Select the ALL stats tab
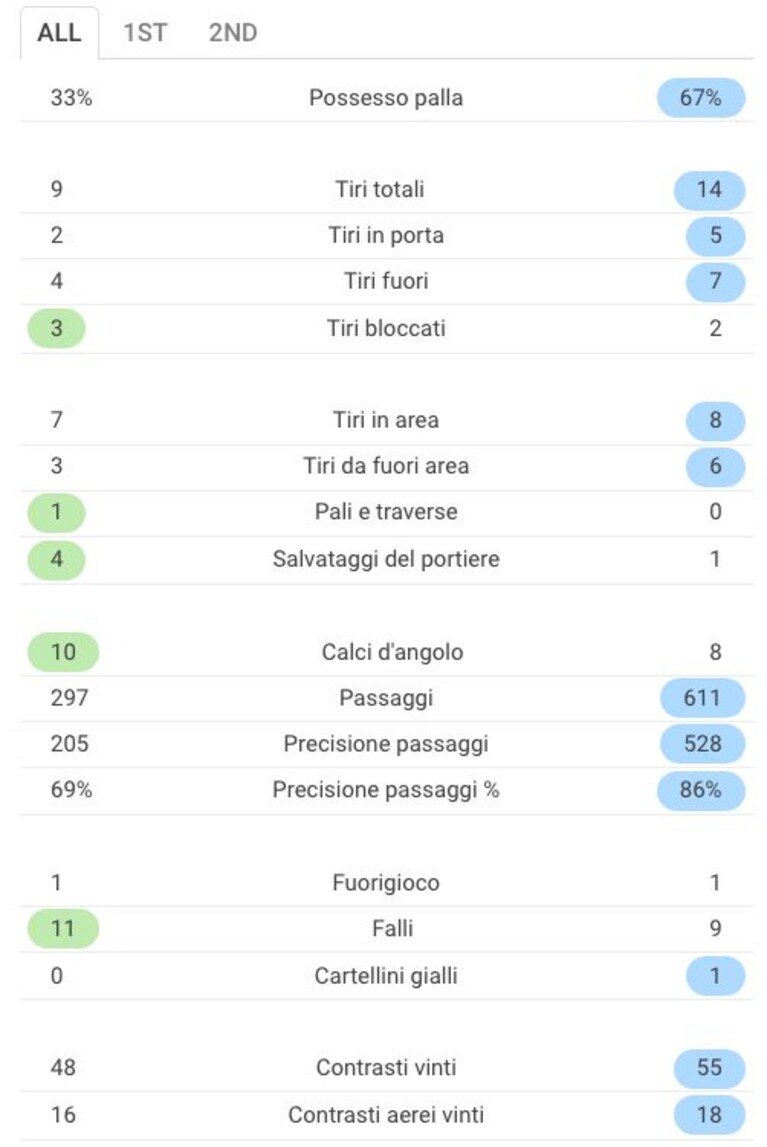Screen dimensions: 767x1147 coord(59,33)
